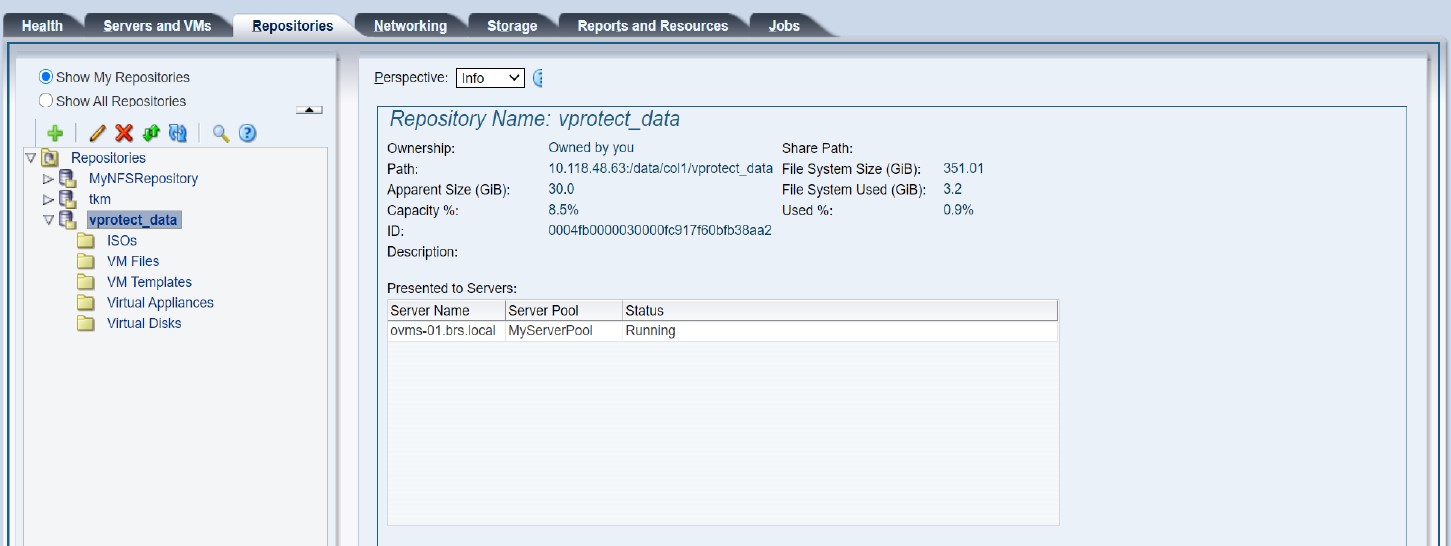Open the Networking tab
The height and width of the screenshot is (546, 1451).
pos(410,26)
